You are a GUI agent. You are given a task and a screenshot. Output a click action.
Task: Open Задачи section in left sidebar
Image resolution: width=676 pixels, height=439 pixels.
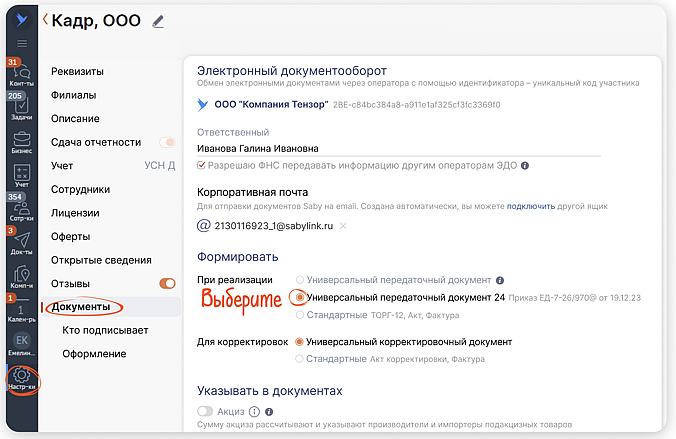click(x=21, y=106)
